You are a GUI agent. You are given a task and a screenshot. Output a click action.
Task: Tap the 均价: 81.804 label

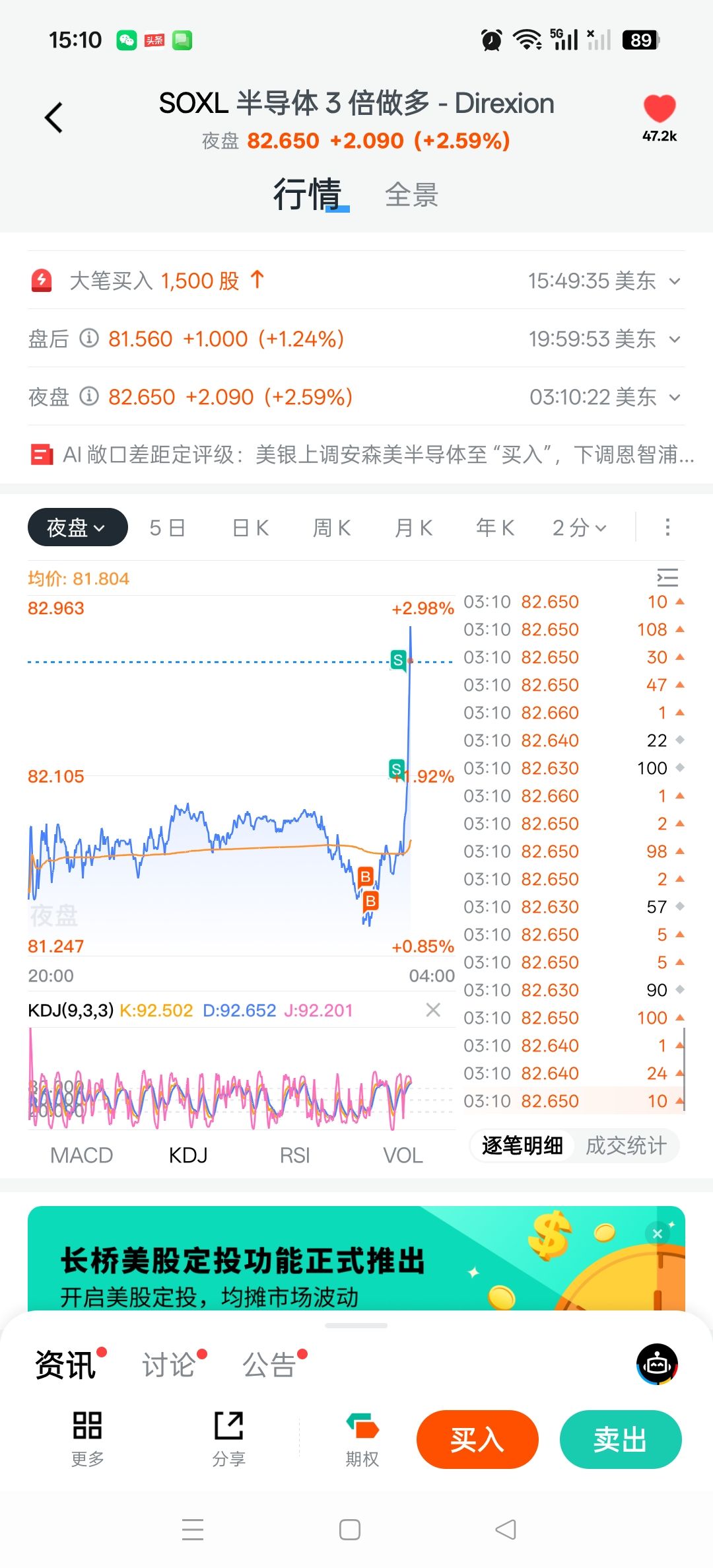[79, 579]
